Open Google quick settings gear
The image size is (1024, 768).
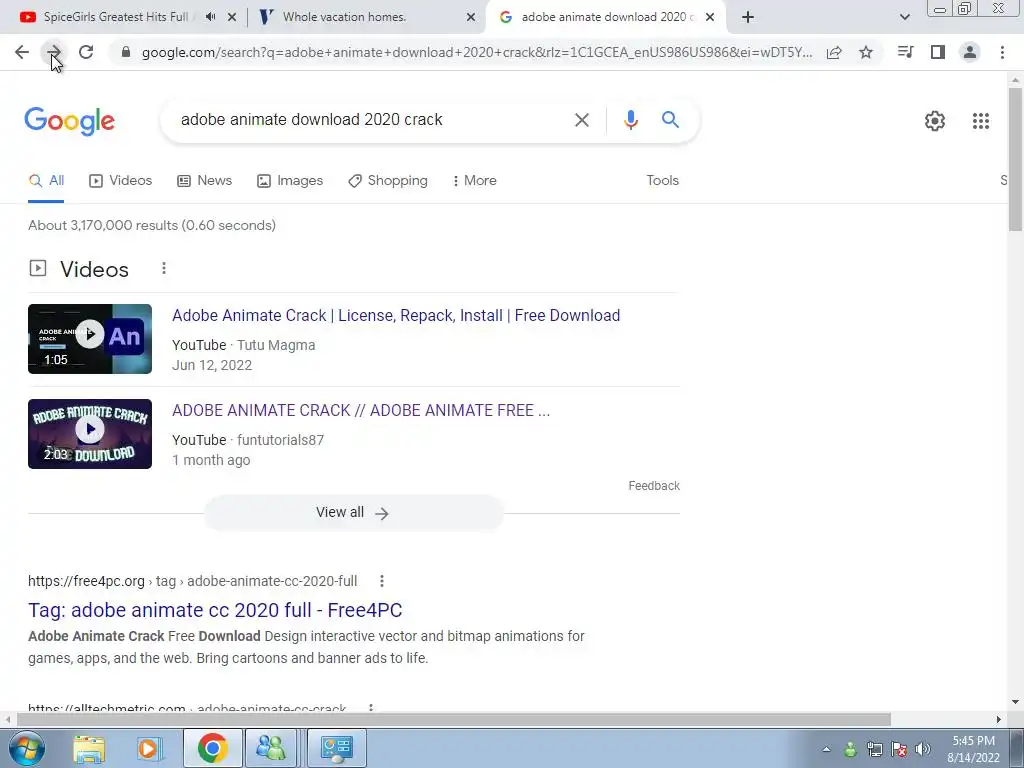tap(935, 121)
